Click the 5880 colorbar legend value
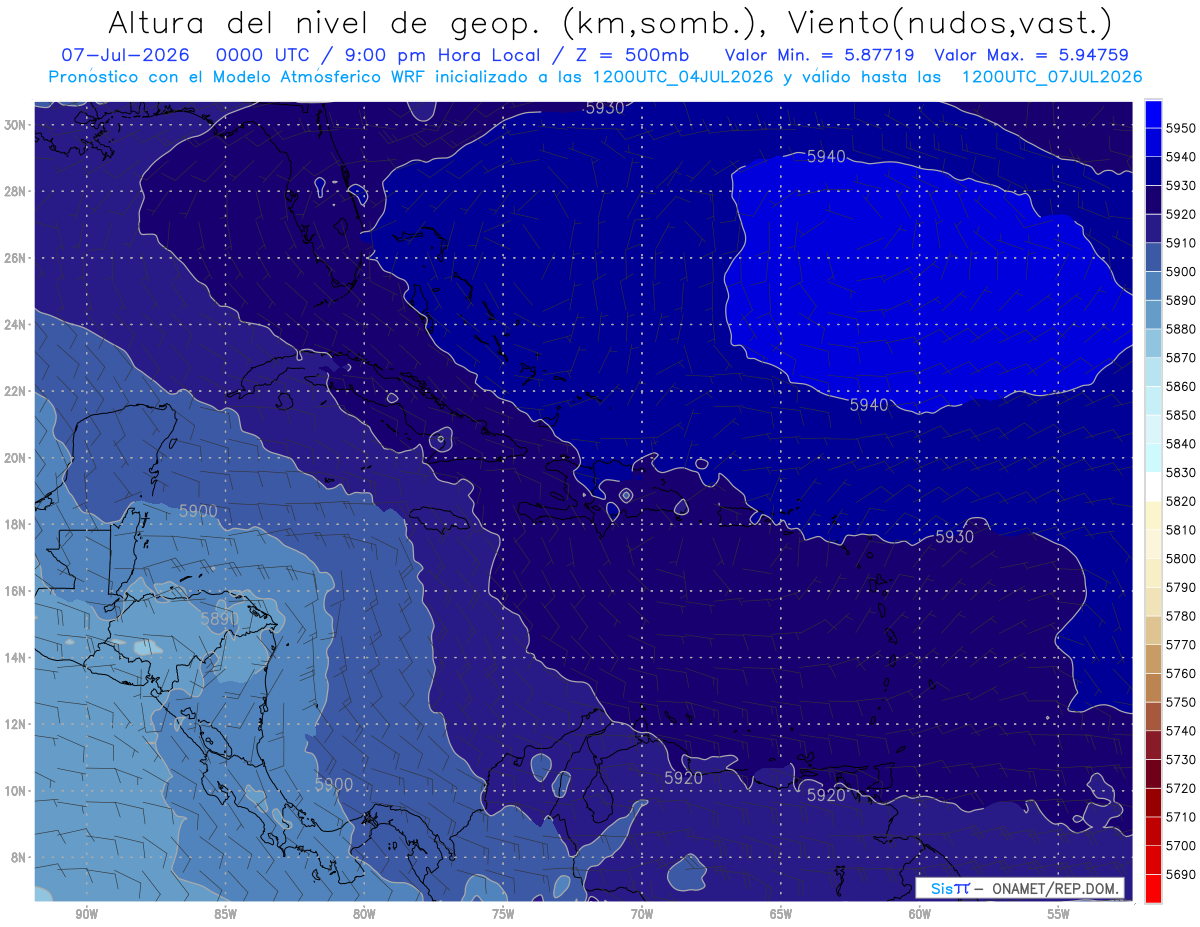This screenshot has height=927, width=1200. [x=1180, y=329]
